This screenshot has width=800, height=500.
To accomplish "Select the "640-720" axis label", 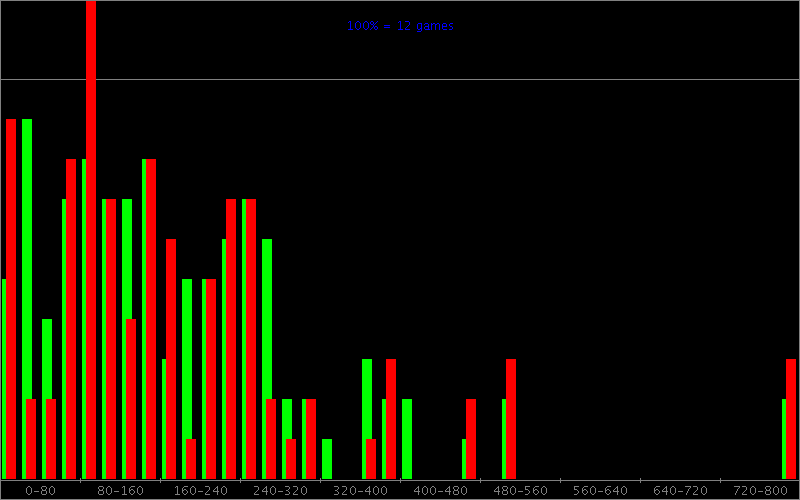I will point(680,491).
